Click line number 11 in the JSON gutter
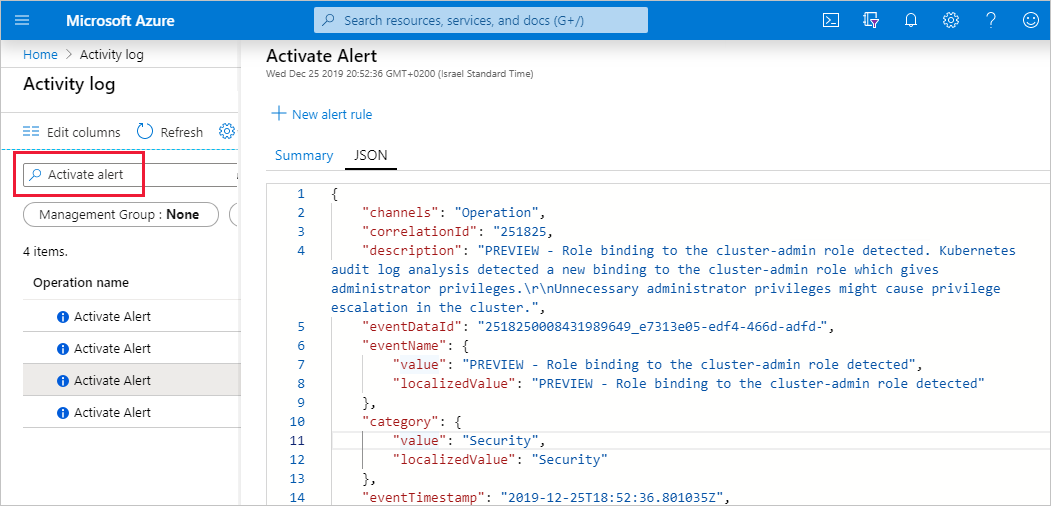The image size is (1051, 506). 297,440
